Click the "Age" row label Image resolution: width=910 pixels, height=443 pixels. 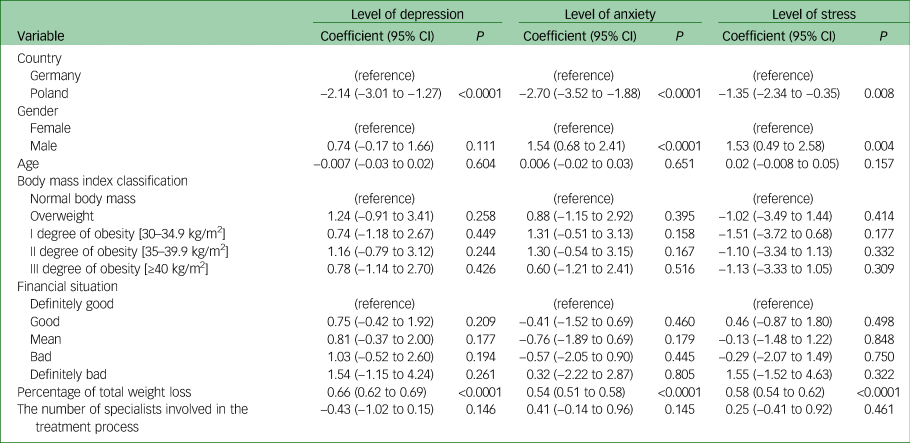tap(29, 163)
